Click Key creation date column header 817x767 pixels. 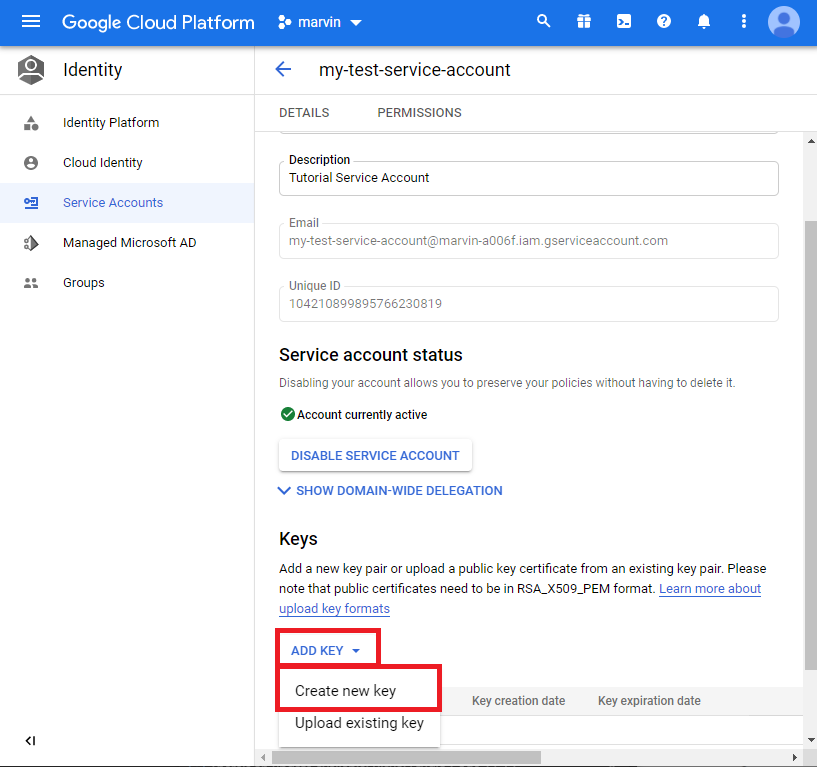518,701
